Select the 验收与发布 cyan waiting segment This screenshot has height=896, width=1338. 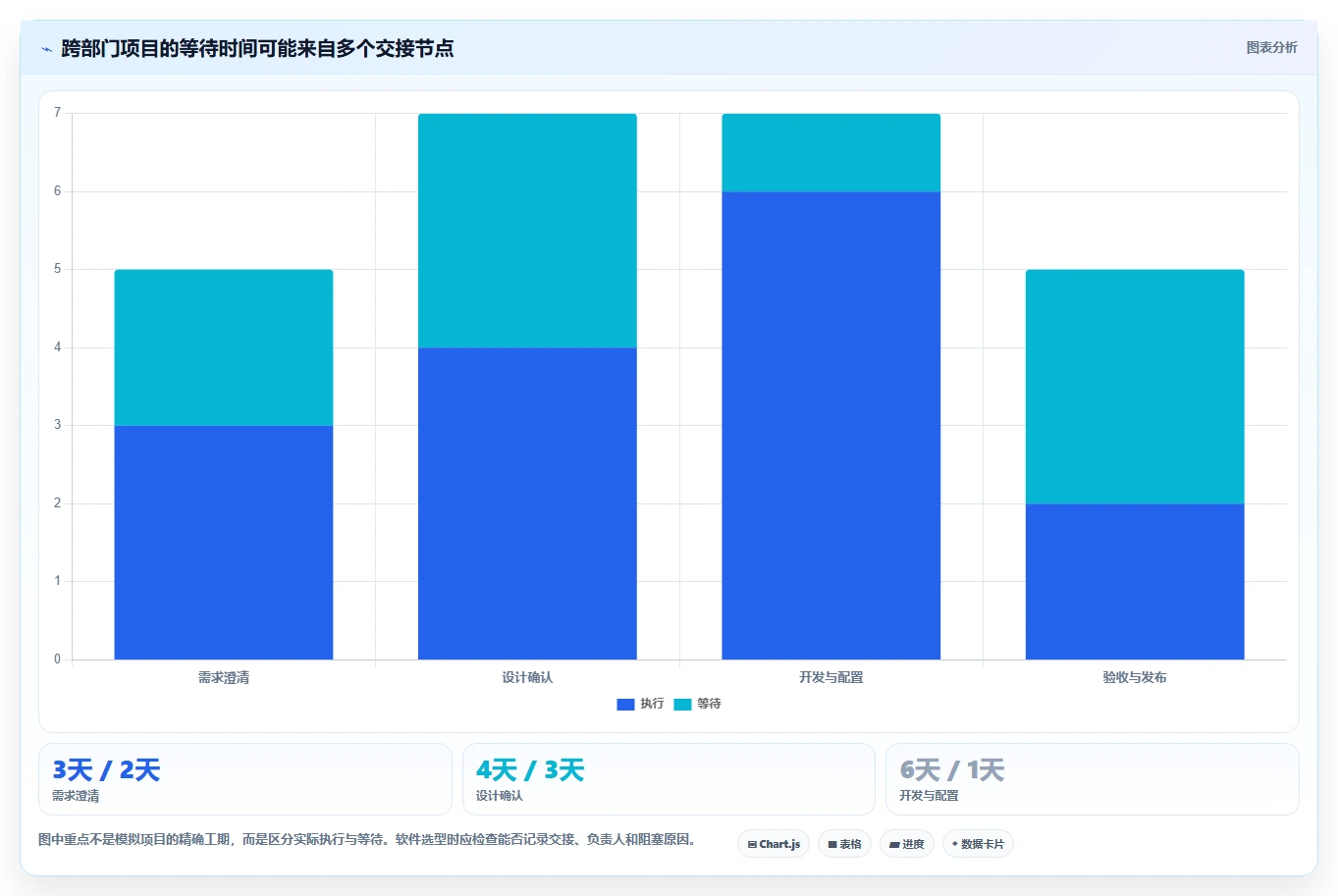[x=1135, y=387]
